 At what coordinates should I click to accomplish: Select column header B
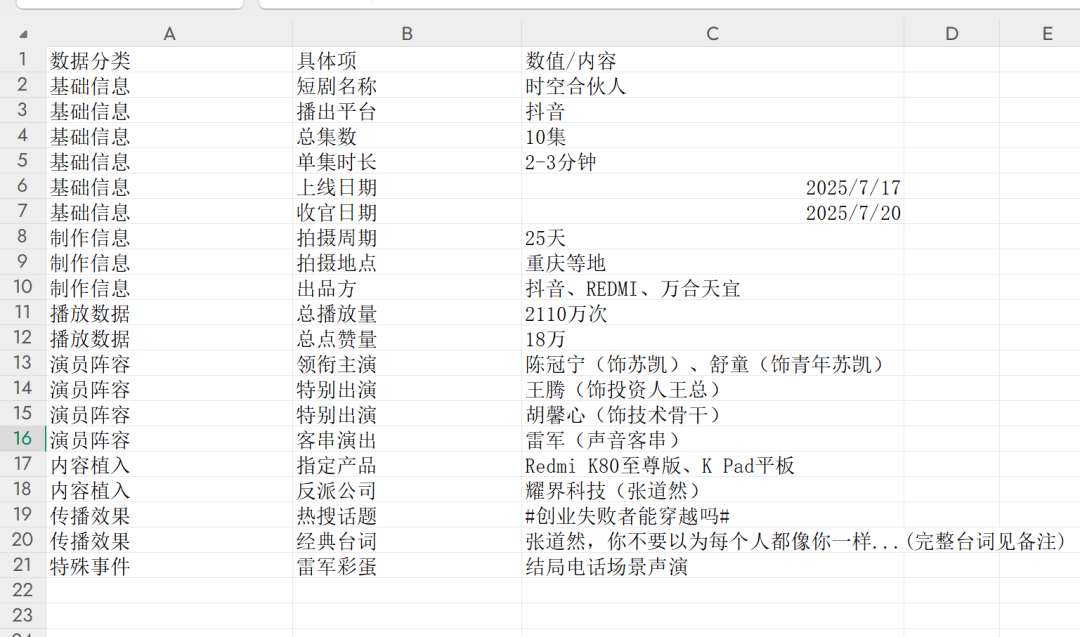click(406, 33)
